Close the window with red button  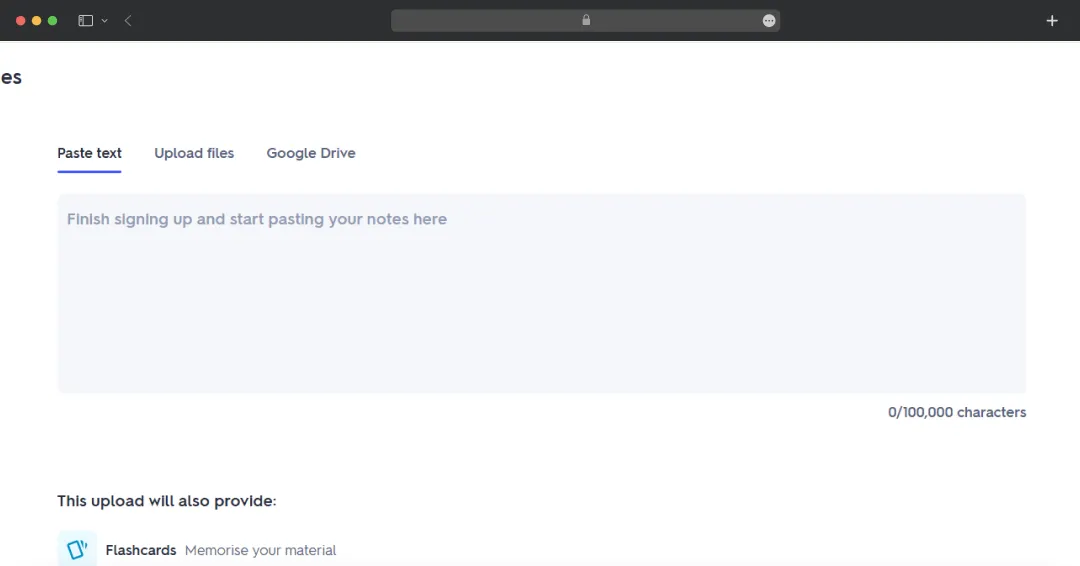click(21, 21)
